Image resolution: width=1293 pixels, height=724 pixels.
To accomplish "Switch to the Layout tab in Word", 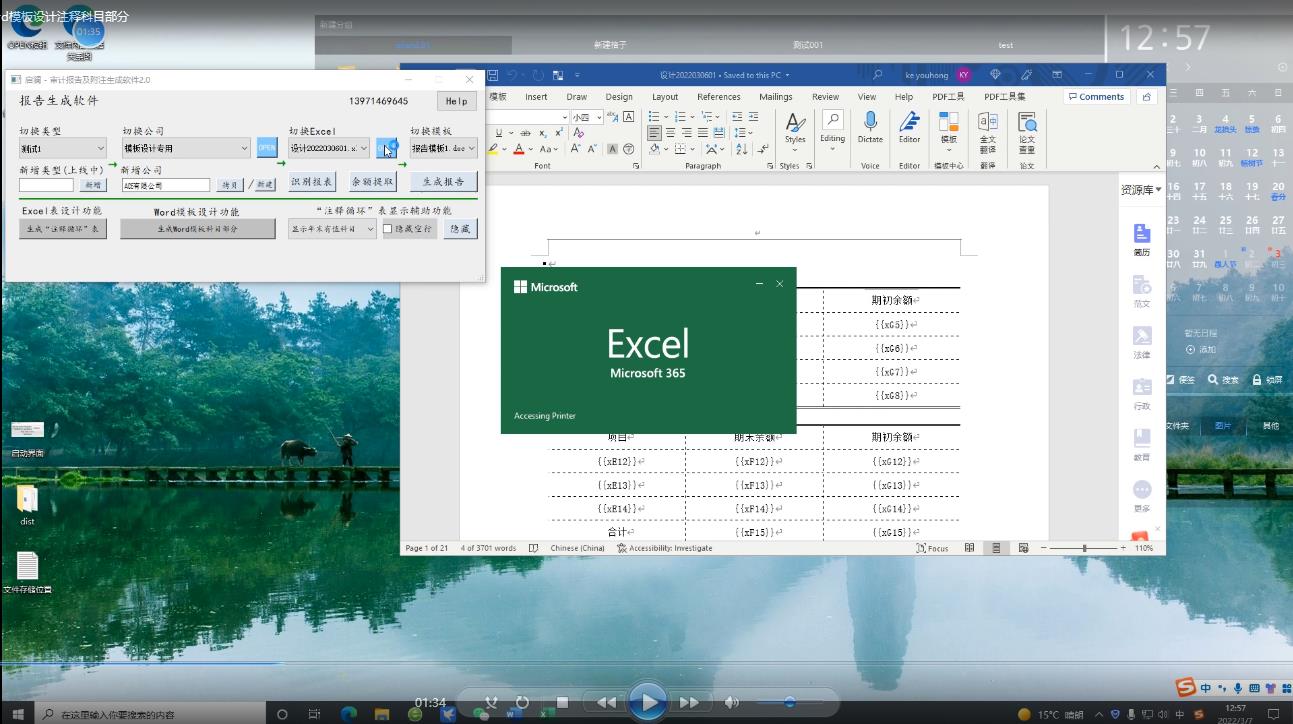I will pos(665,97).
